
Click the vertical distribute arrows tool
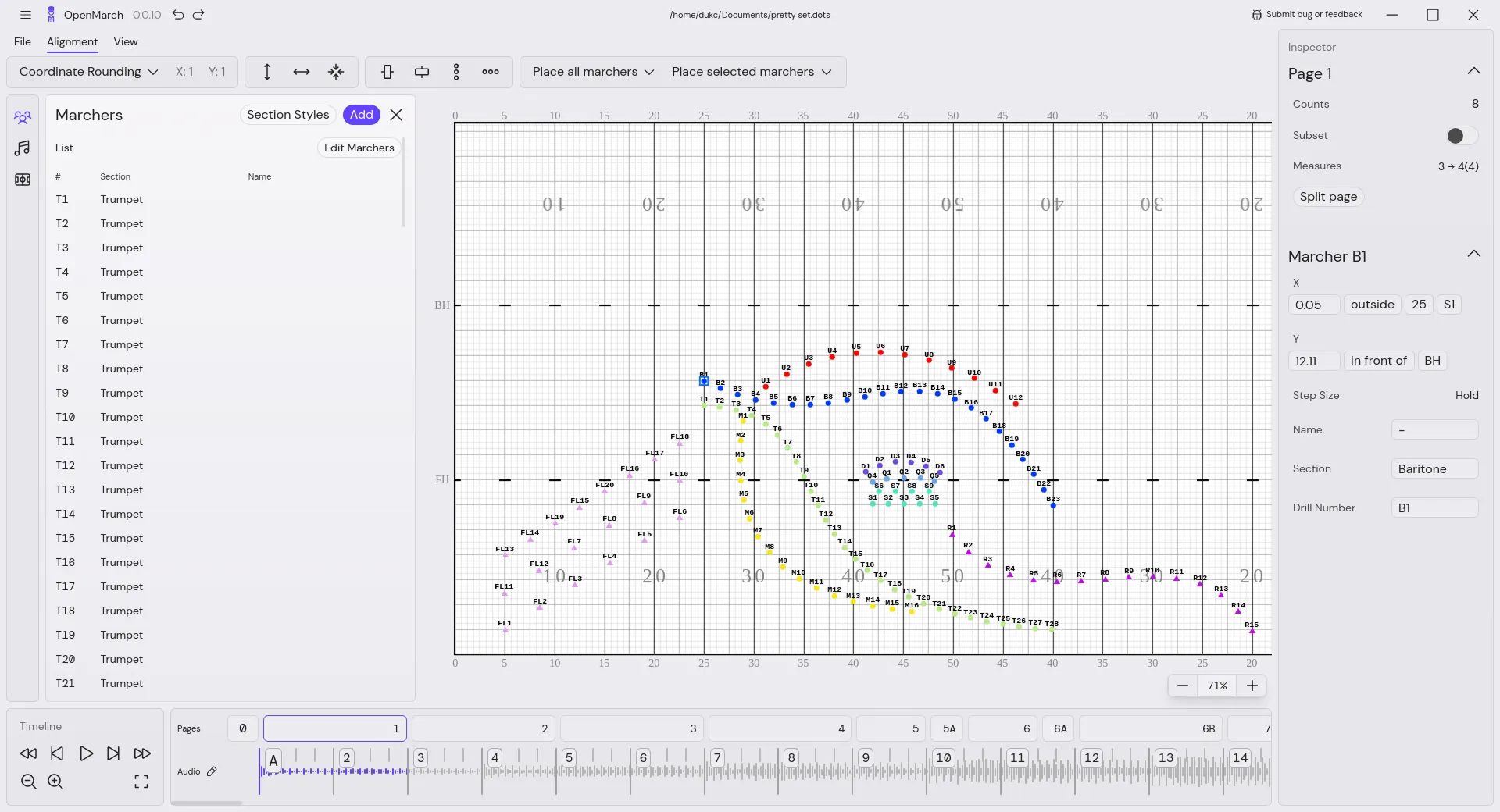[267, 72]
